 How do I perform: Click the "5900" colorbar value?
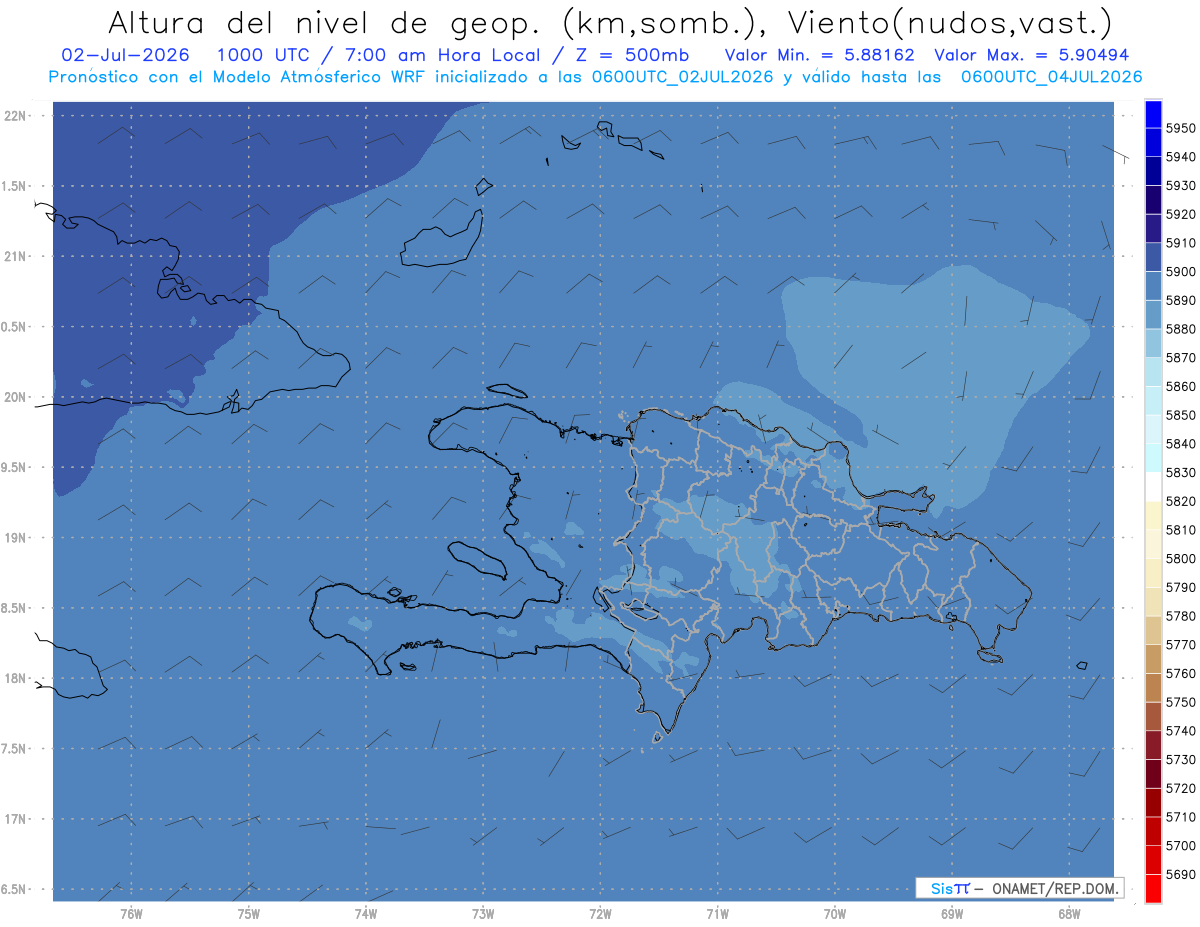[1180, 271]
